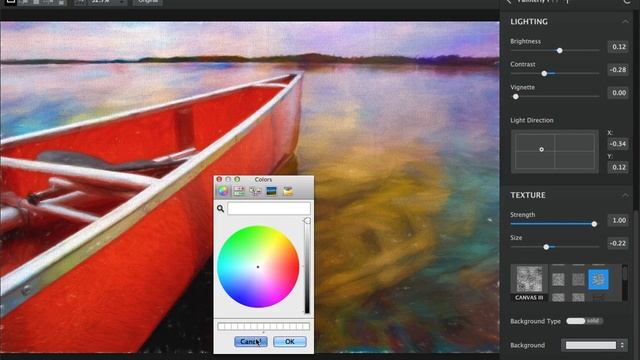Click the Strength value field 1.00

point(618,220)
